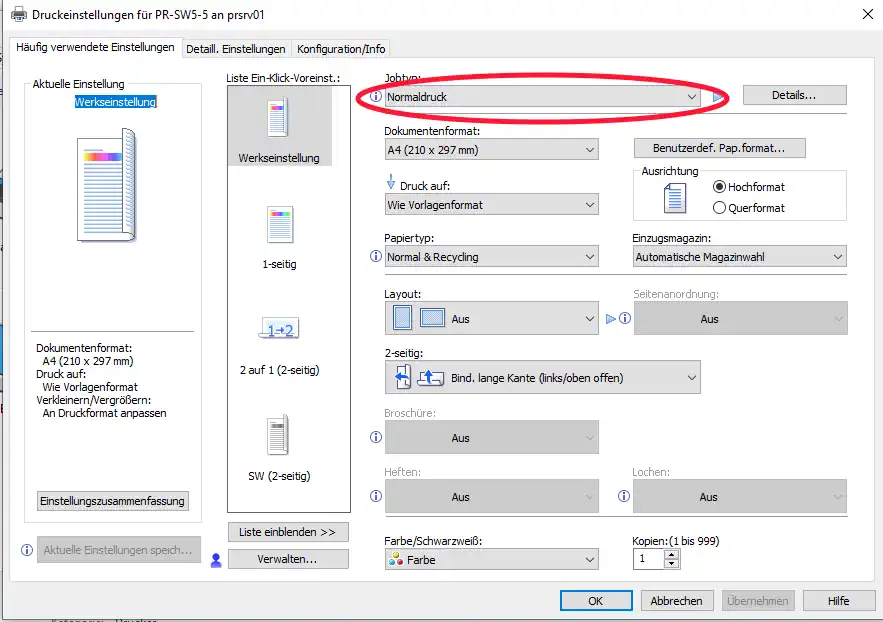883x622 pixels.
Task: Select the 2 auf 1 (2-seitig) preset icon
Action: pyautogui.click(x=279, y=330)
